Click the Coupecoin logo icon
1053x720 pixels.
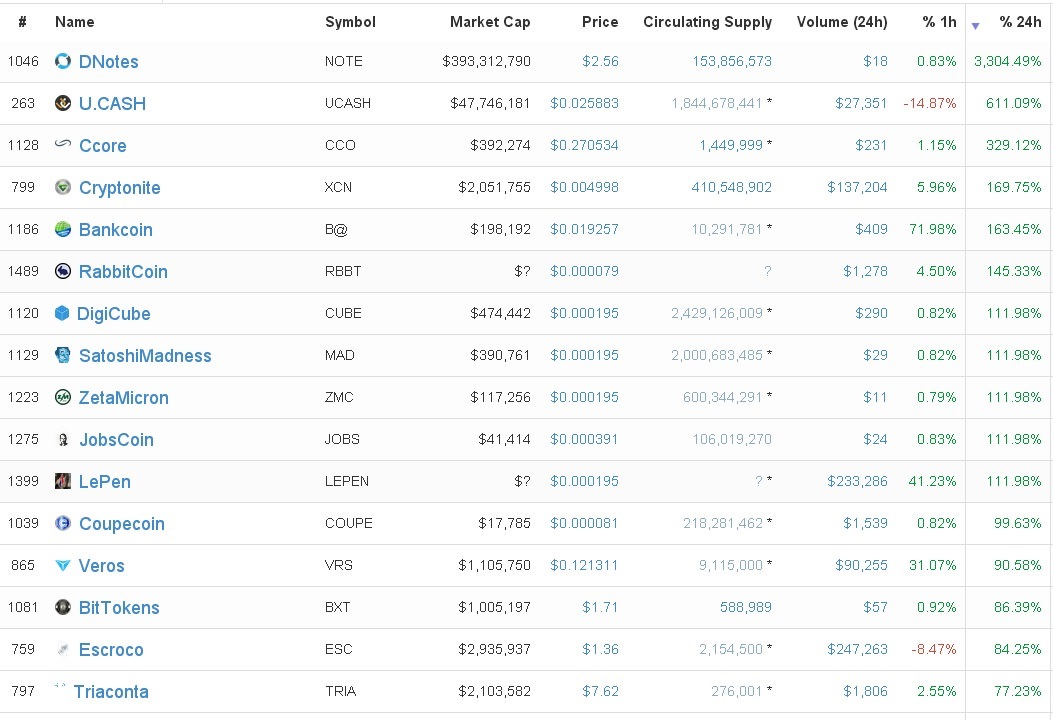(62, 523)
